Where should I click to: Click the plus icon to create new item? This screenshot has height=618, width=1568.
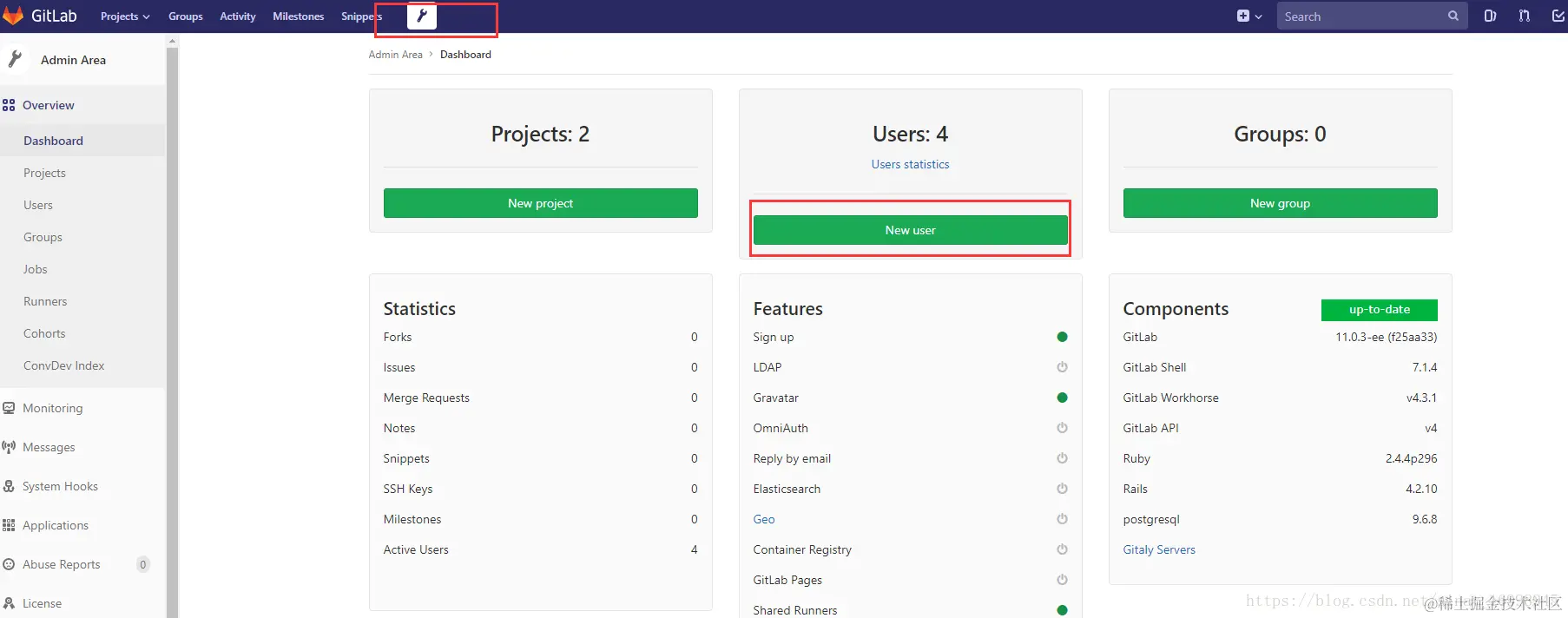[1243, 16]
